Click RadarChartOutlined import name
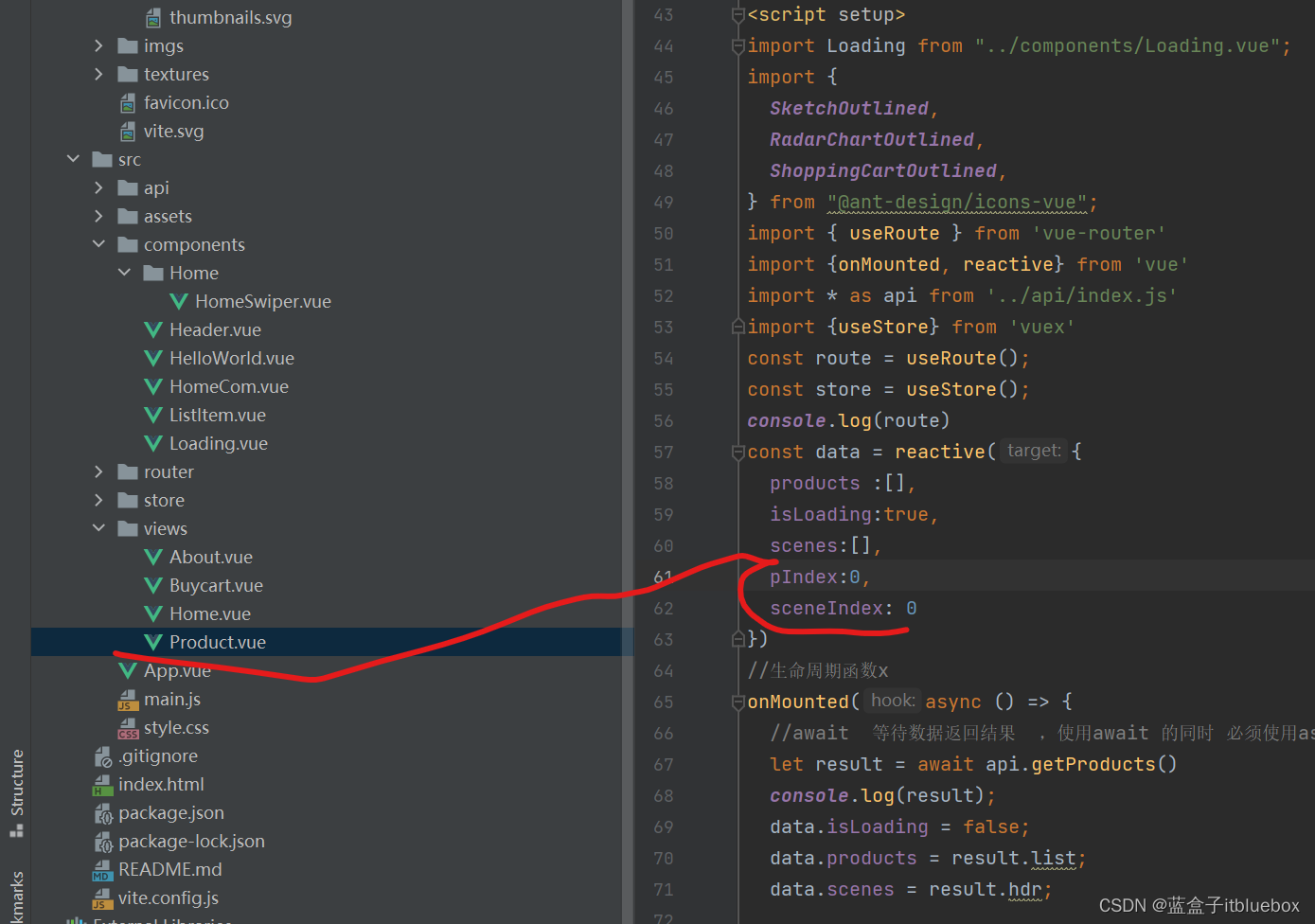Viewport: 1315px width, 924px height. coord(871,140)
